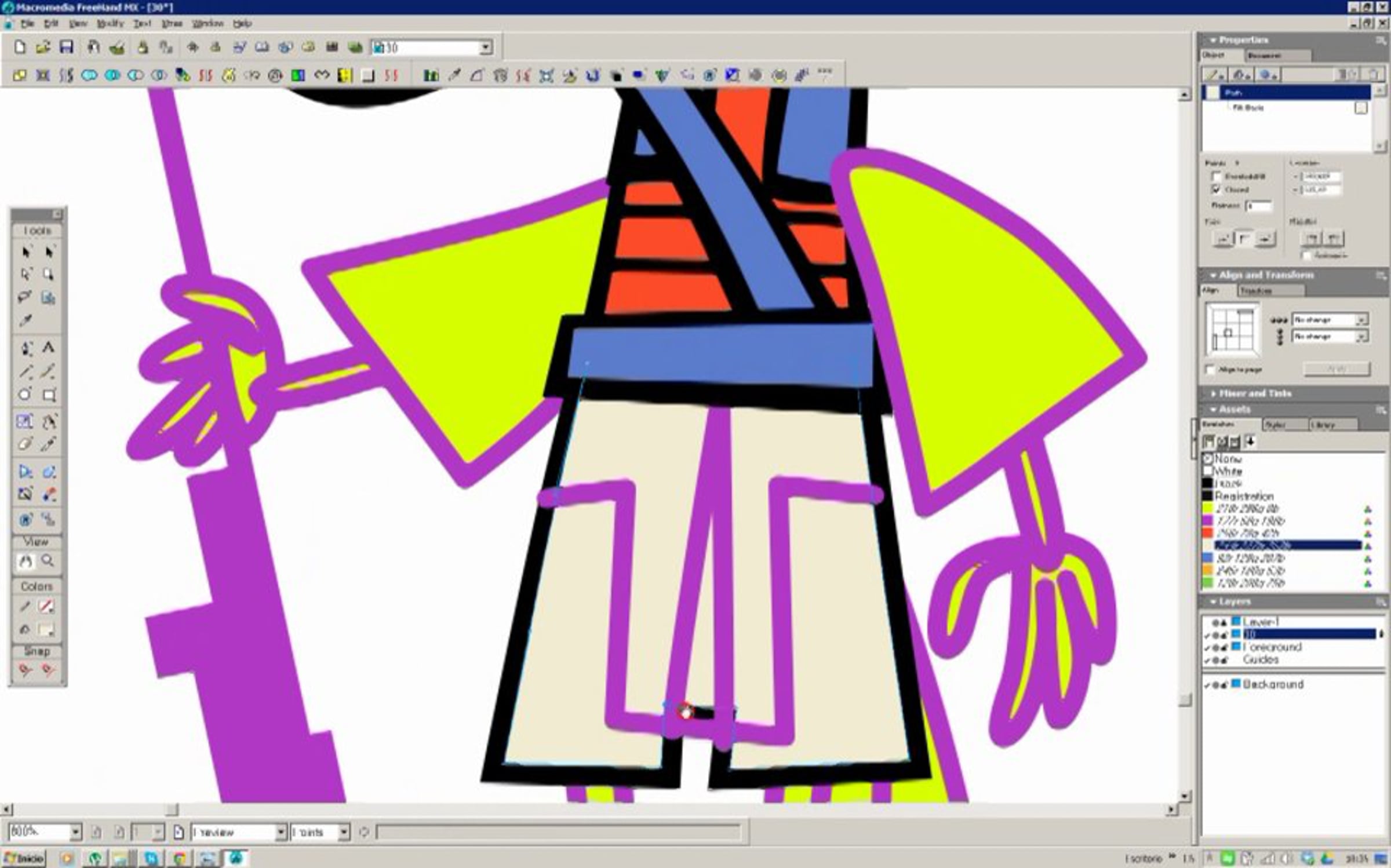Pick the purple color swatch
The width and height of the screenshot is (1391, 868).
(1208, 521)
